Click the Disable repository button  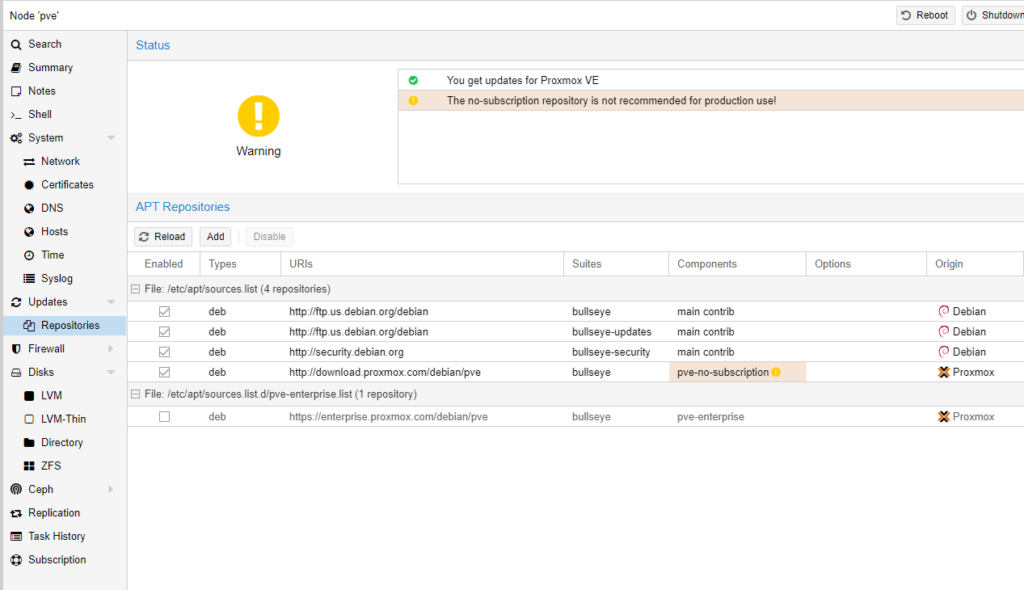269,237
